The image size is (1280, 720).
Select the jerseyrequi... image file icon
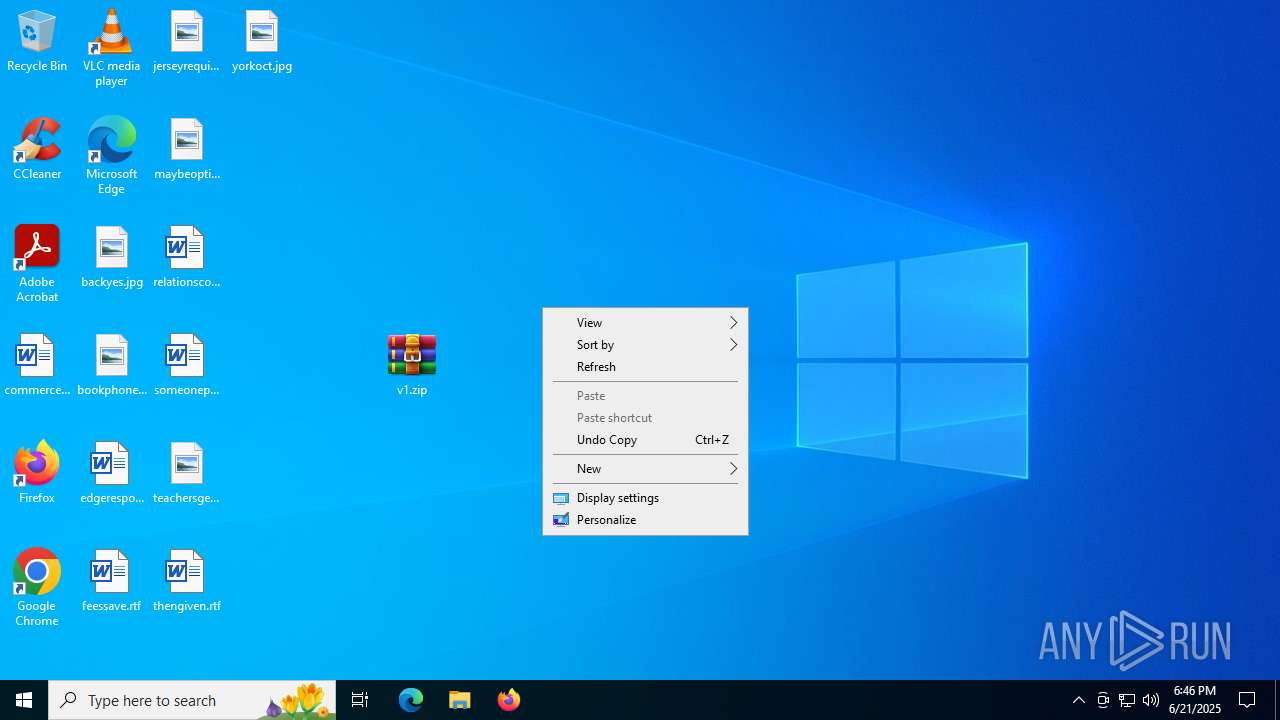(x=186, y=41)
